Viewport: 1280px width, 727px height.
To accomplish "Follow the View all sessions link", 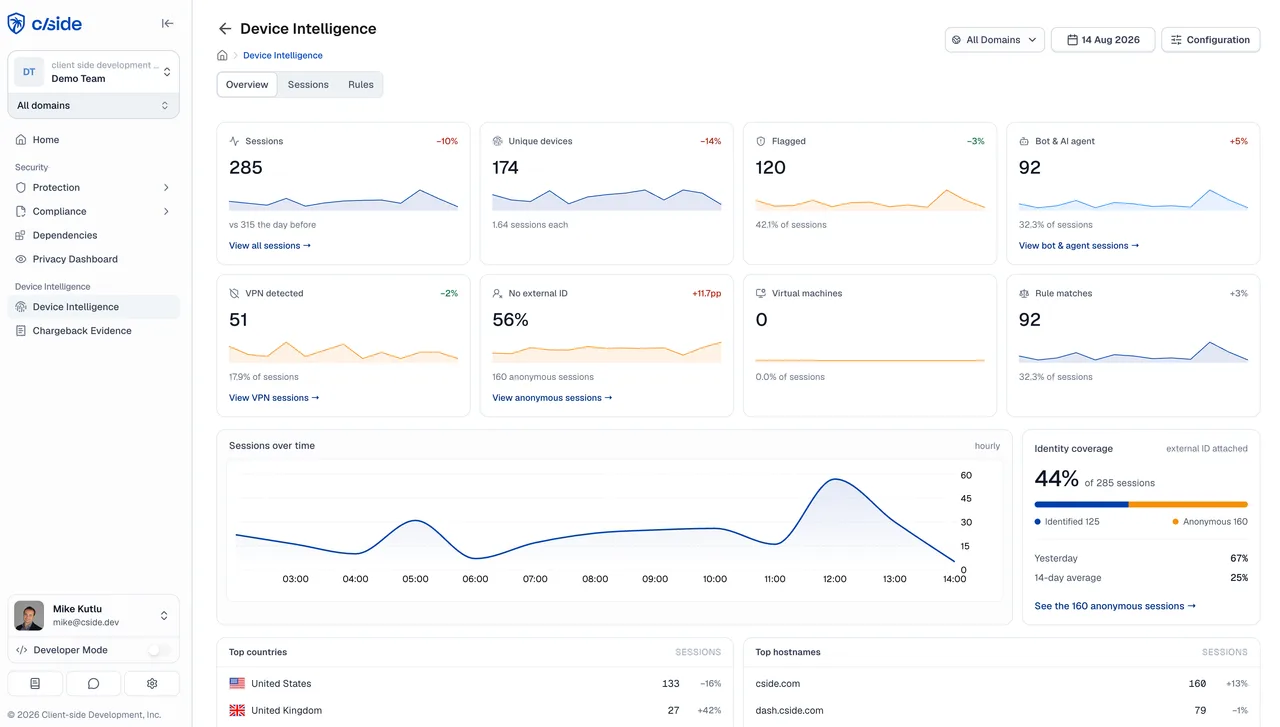I will (x=270, y=246).
